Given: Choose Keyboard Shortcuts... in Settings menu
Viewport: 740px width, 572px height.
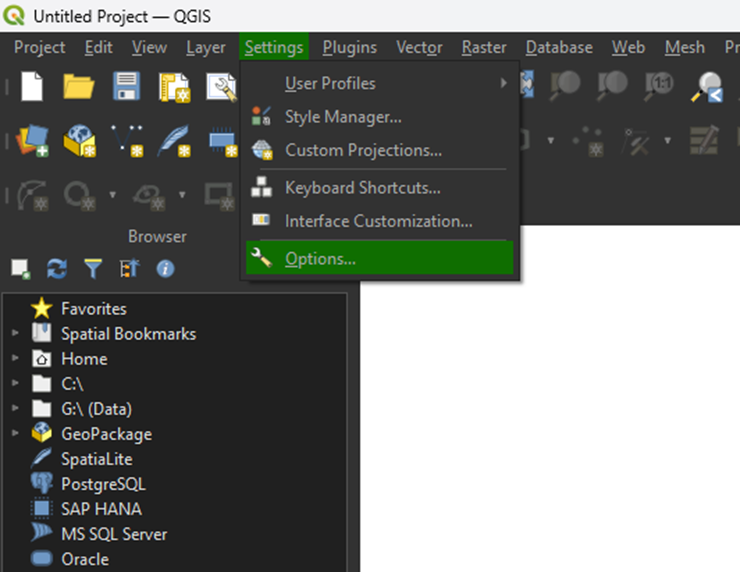Looking at the screenshot, I should (362, 188).
